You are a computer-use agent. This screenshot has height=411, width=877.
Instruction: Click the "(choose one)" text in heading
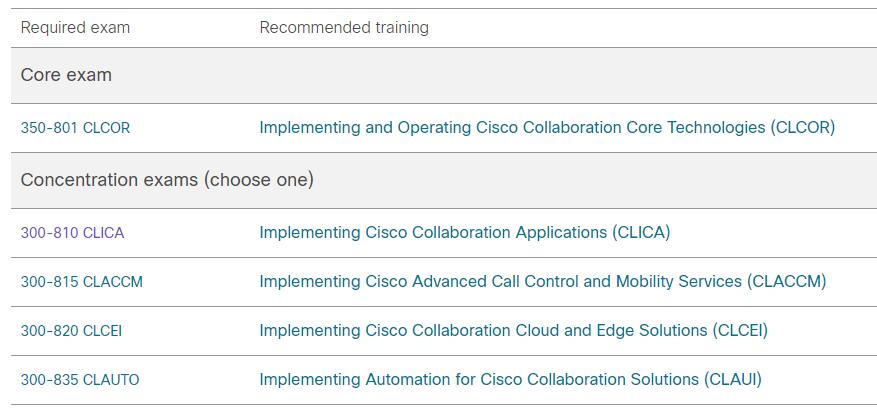click(258, 180)
